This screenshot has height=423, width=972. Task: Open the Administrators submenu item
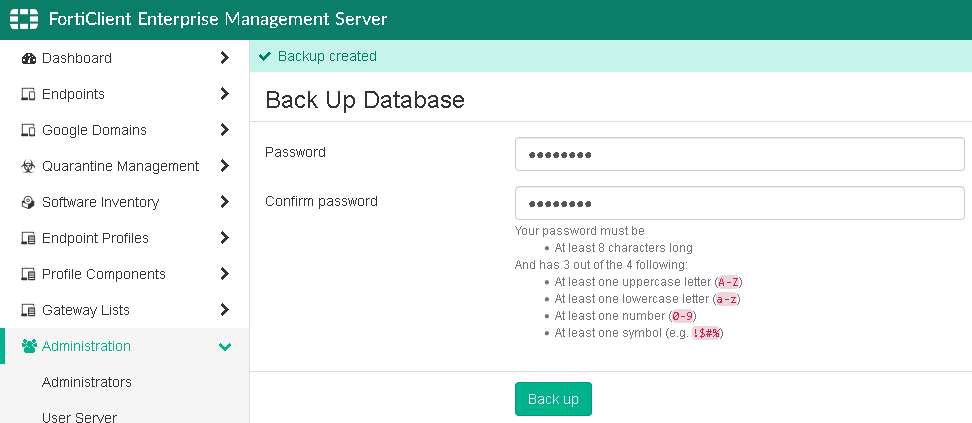87,382
